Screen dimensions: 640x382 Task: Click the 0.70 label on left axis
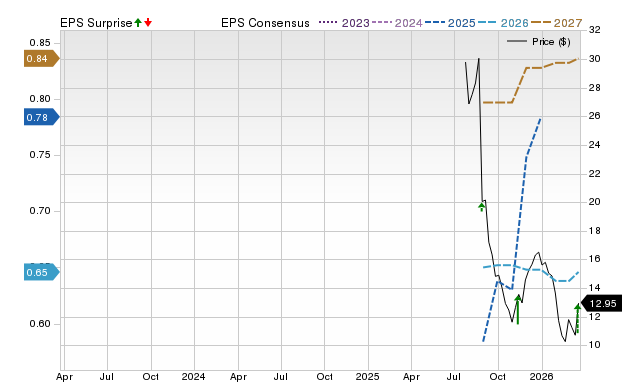click(40, 211)
